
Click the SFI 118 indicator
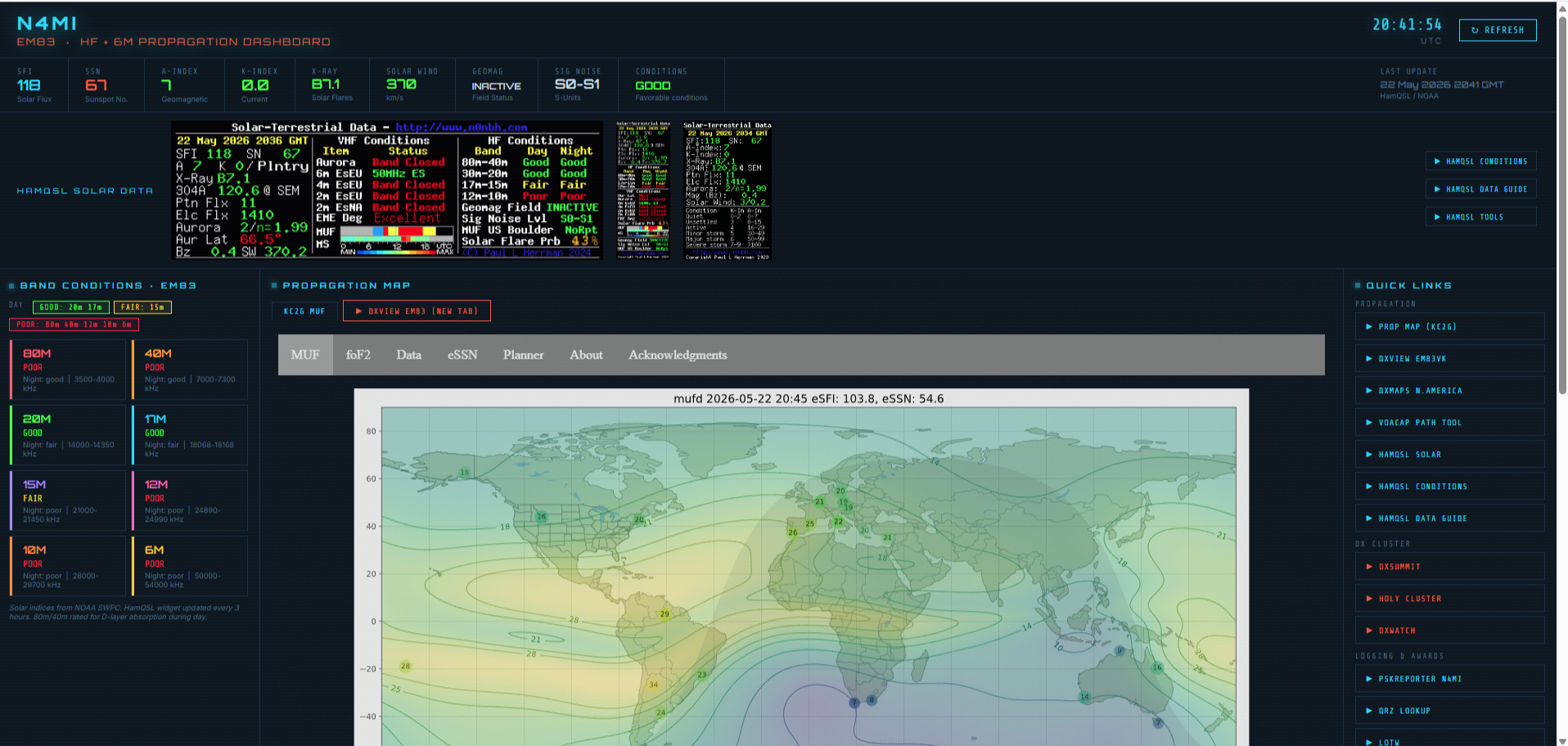click(x=29, y=85)
